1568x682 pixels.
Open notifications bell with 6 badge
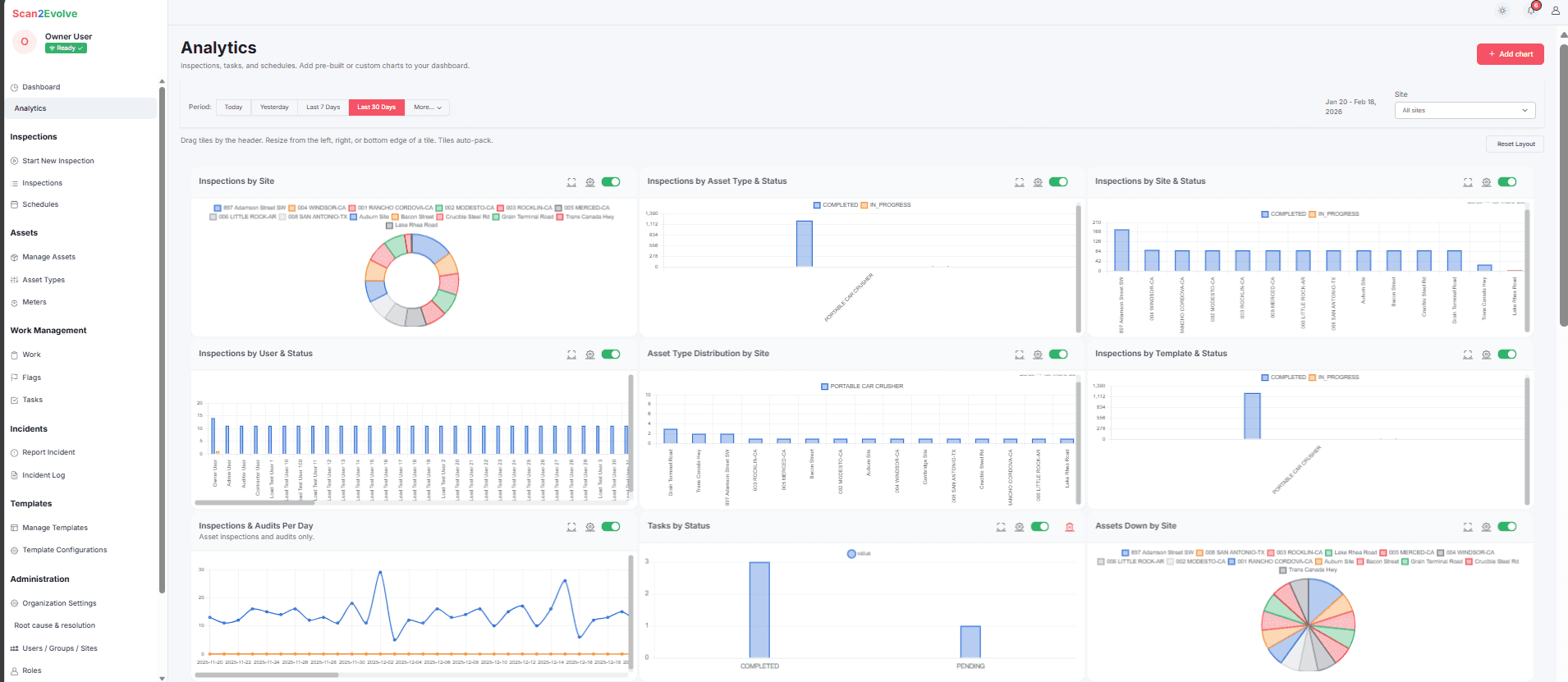1531,10
